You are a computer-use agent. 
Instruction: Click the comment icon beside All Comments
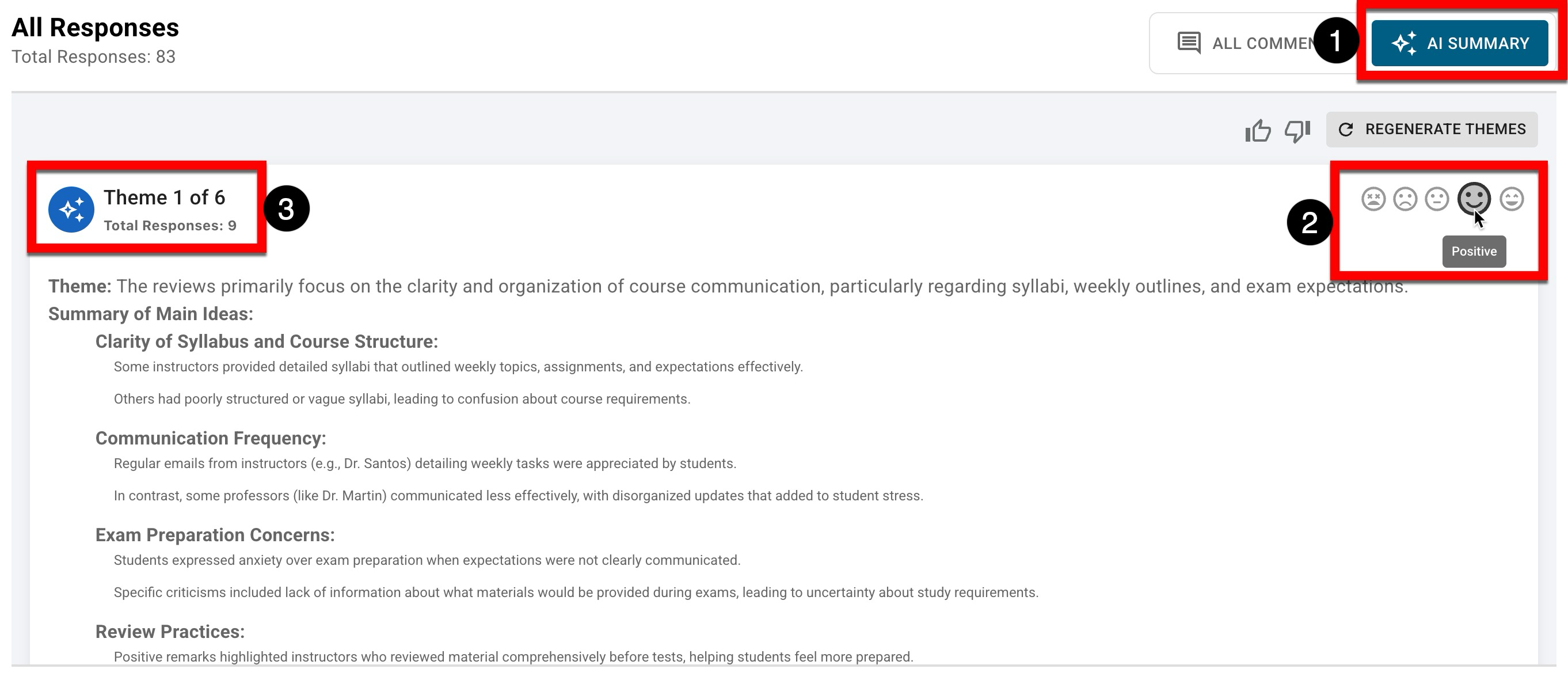tap(1189, 43)
